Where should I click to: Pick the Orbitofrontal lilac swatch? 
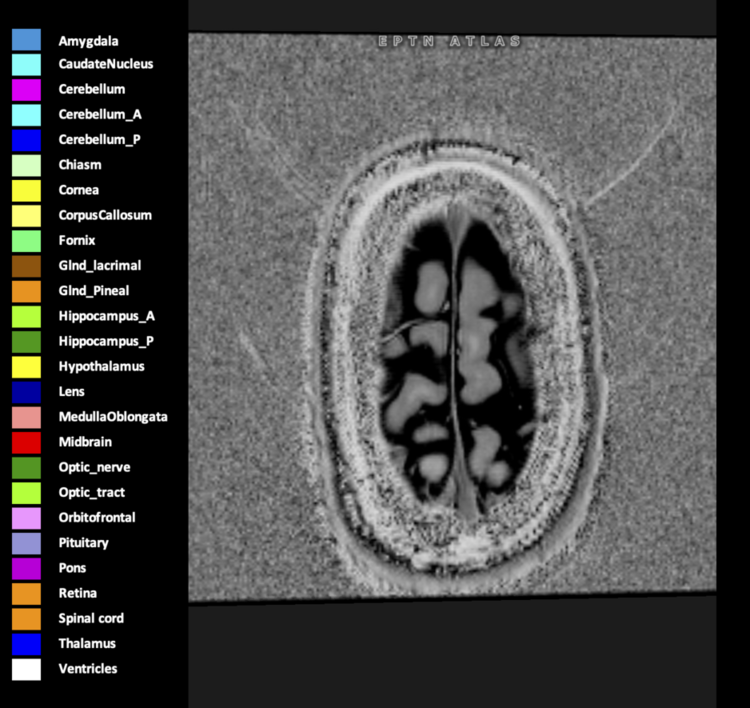pos(26,518)
